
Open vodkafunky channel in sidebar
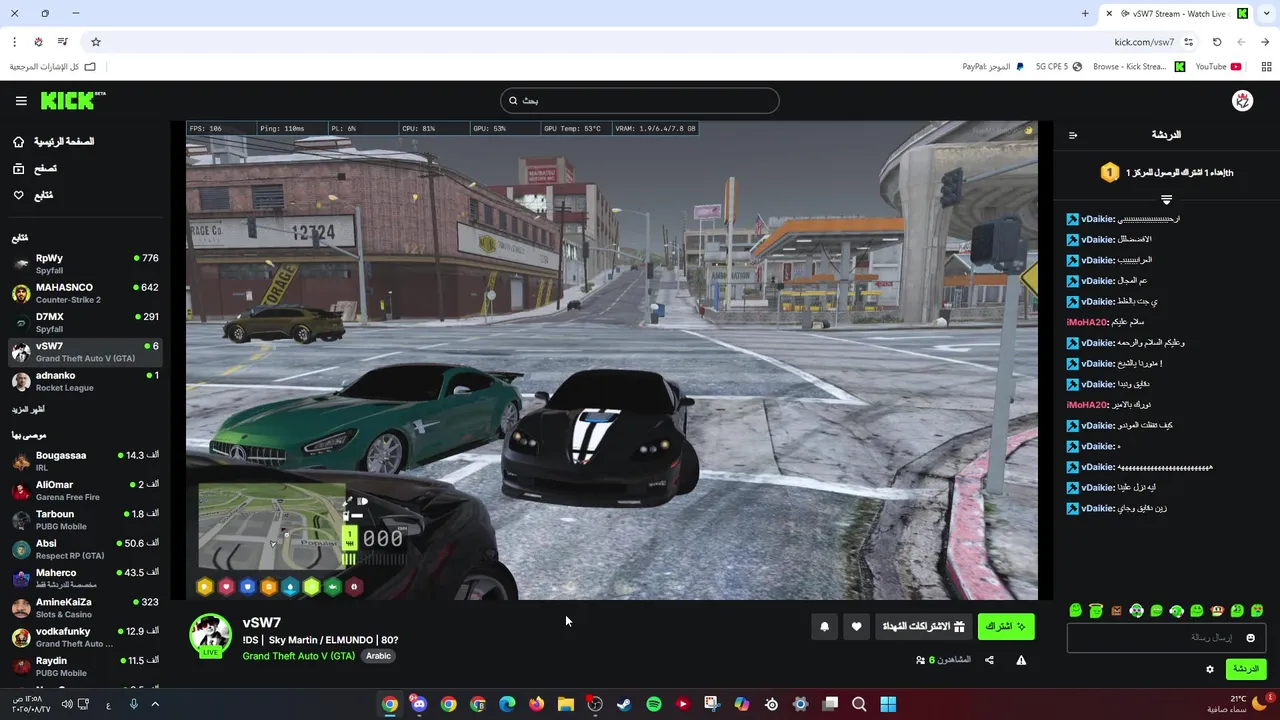click(x=85, y=637)
